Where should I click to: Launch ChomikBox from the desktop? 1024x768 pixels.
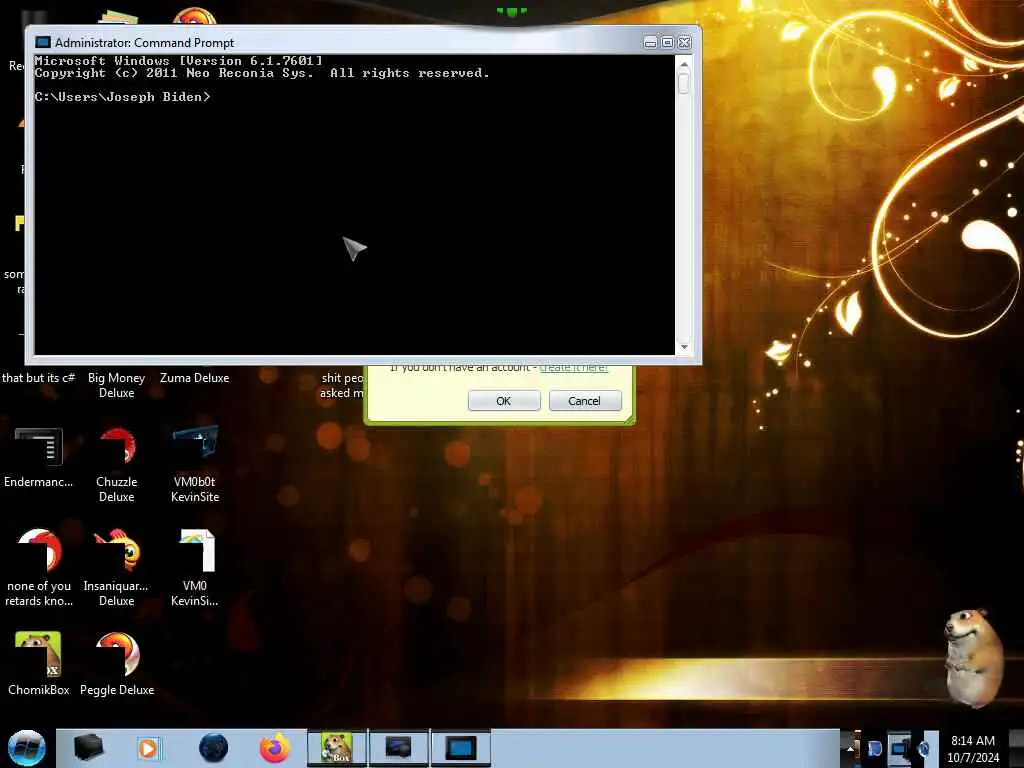(39, 664)
